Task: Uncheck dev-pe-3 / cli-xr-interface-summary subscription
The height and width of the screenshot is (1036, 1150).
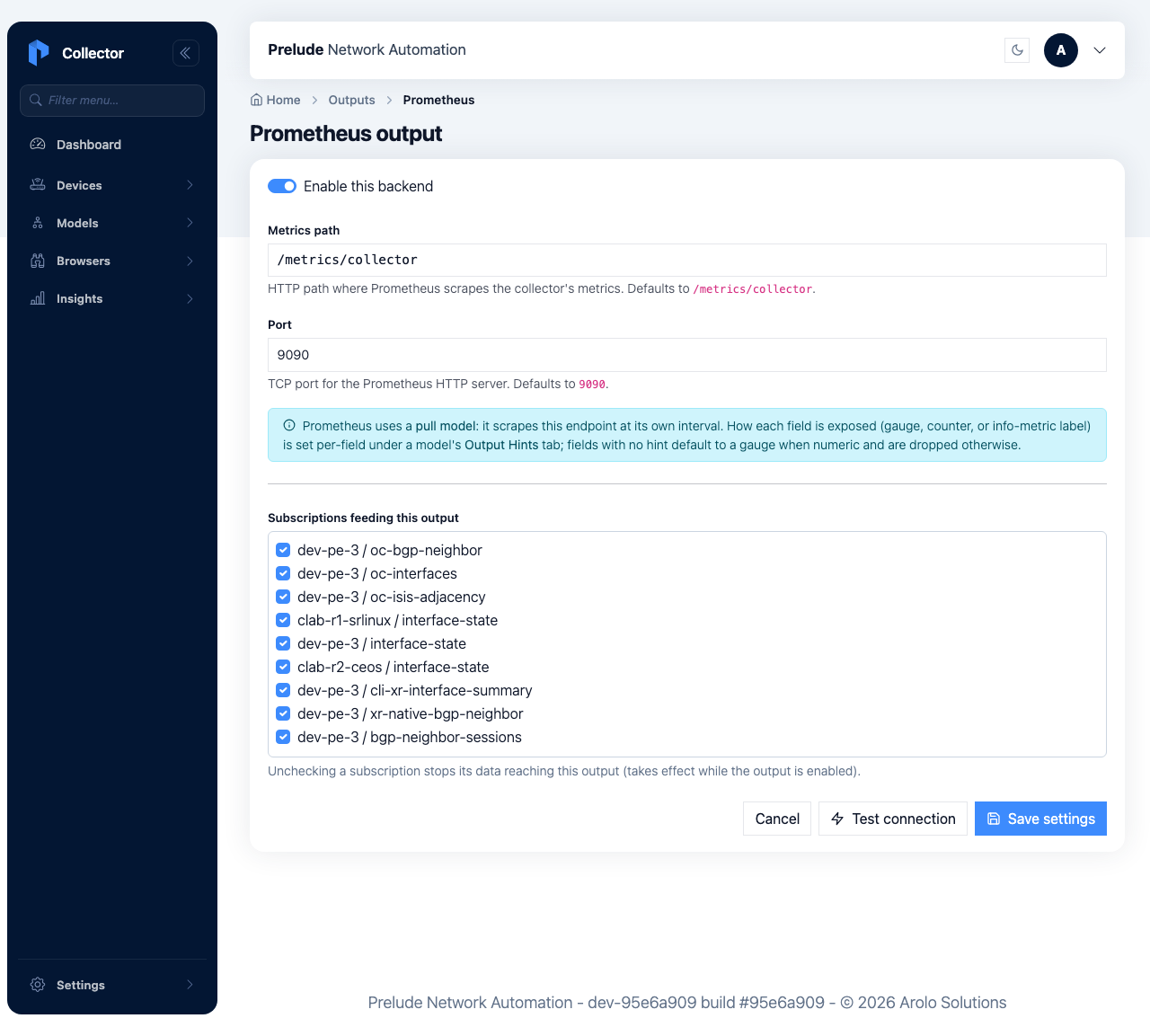Action: (x=283, y=690)
